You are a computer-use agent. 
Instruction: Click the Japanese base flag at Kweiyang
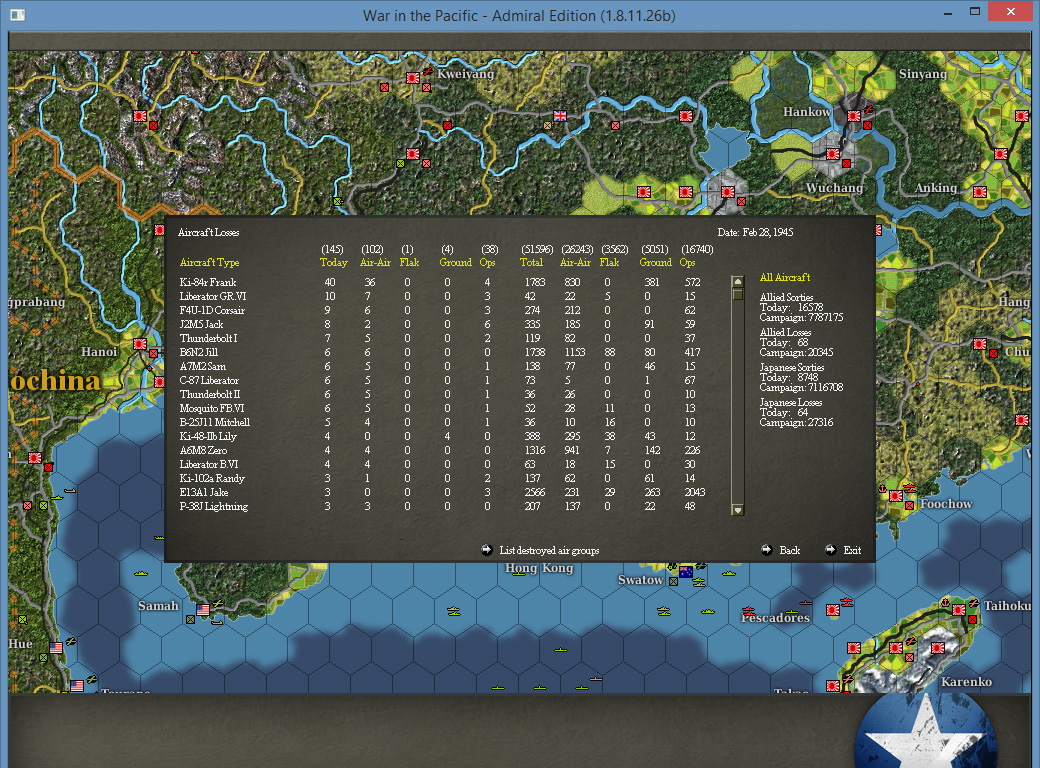(x=413, y=78)
